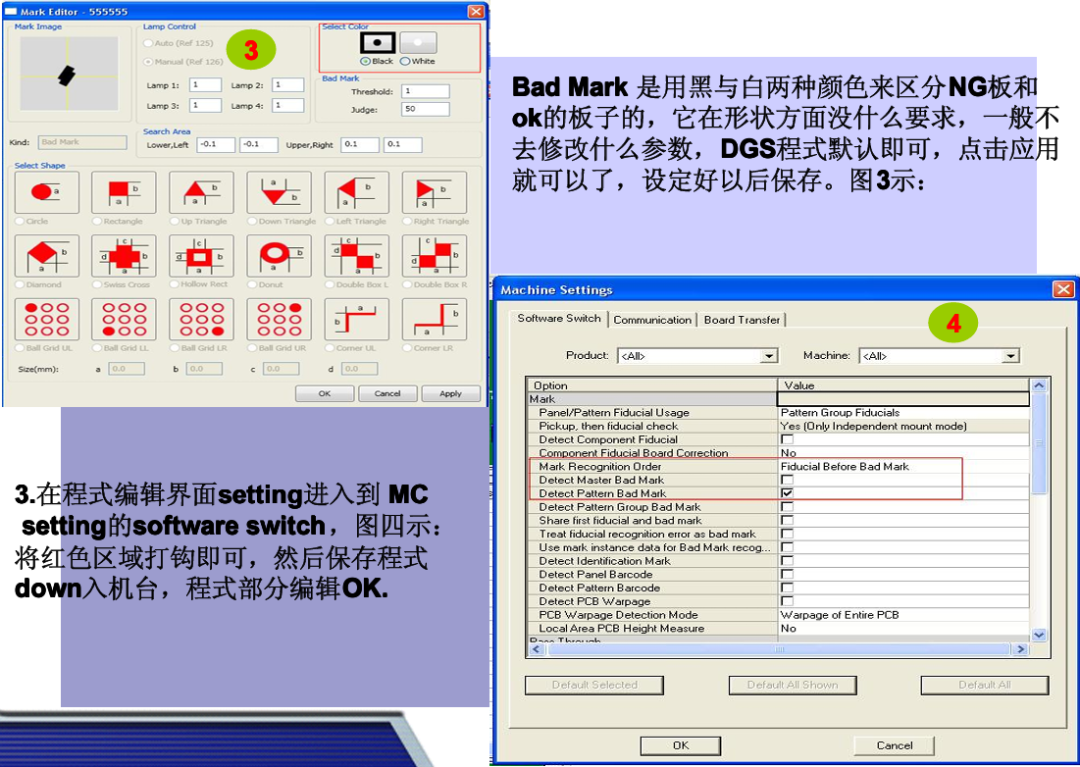Viewport: 1080px width, 767px height.
Task: Click the Pattern Group Fiducials value
Action: (x=840, y=412)
